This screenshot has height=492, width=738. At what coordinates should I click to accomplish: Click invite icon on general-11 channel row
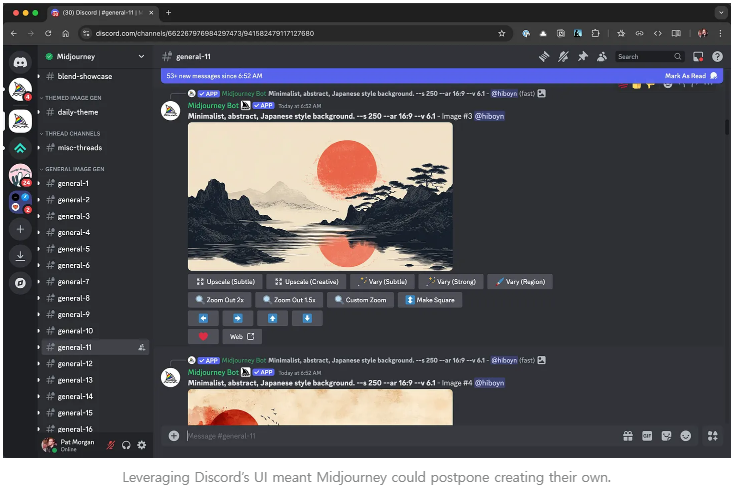(x=142, y=347)
